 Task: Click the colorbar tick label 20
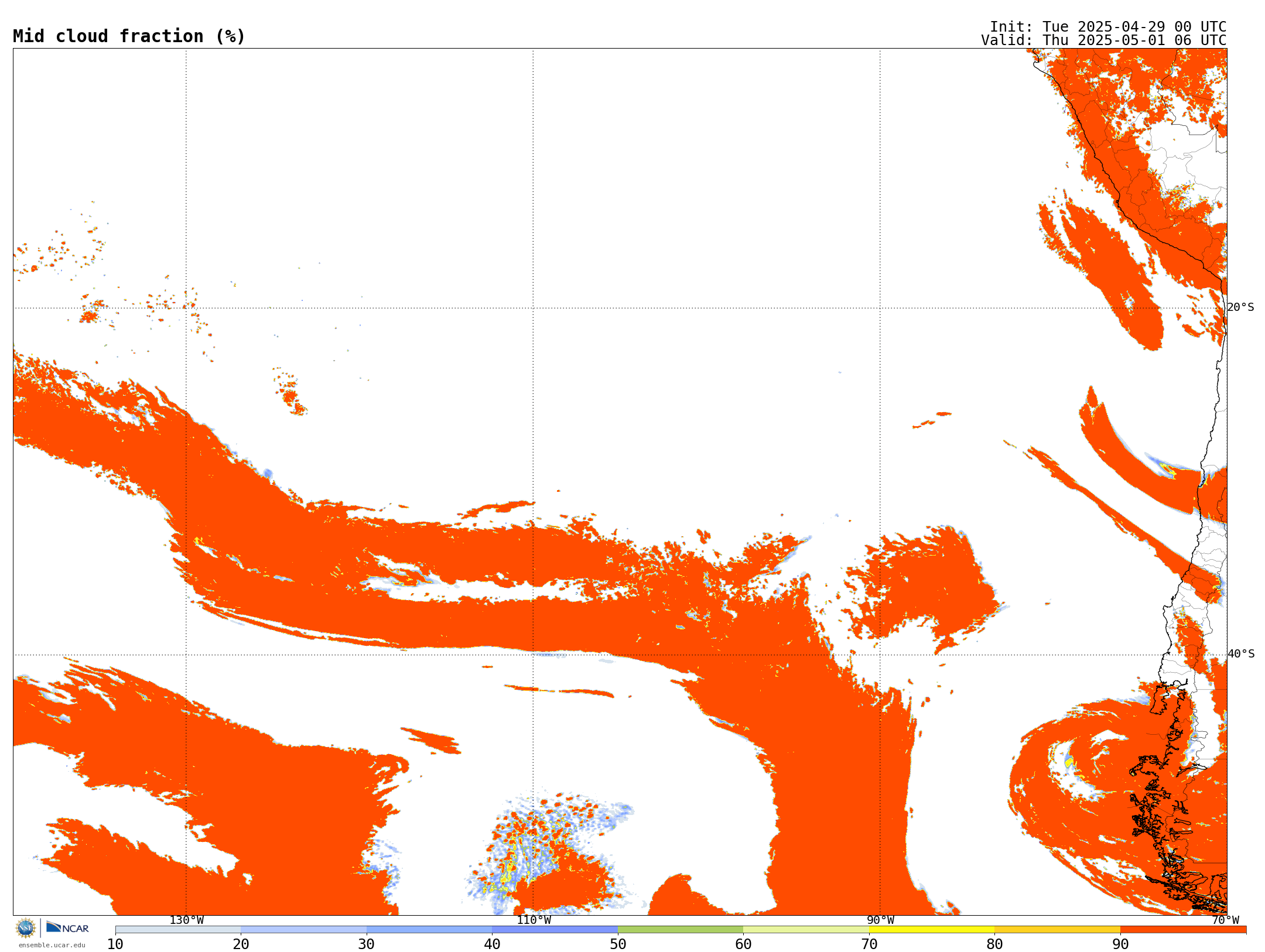(x=241, y=944)
